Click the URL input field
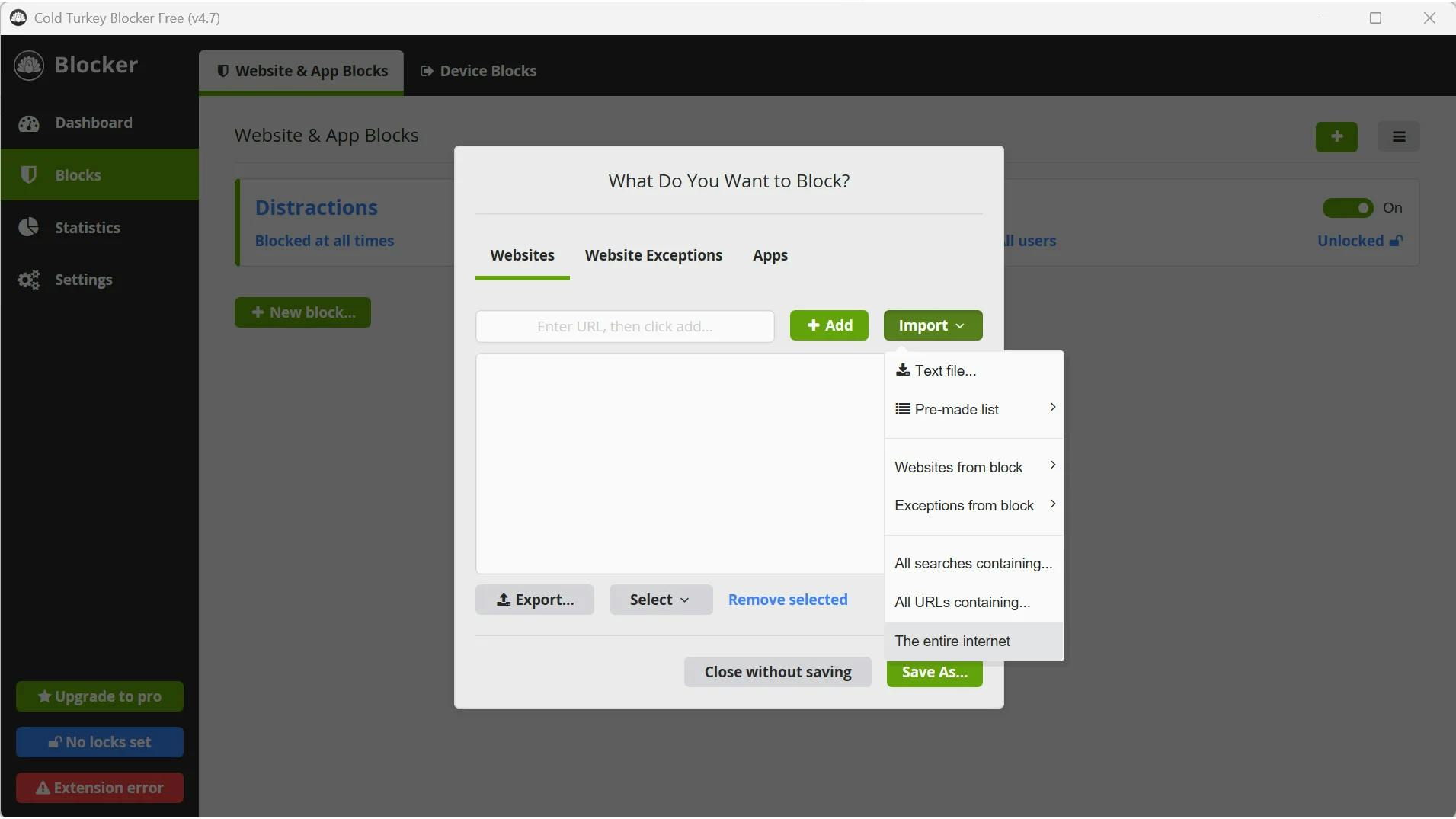The width and height of the screenshot is (1456, 819). [625, 326]
